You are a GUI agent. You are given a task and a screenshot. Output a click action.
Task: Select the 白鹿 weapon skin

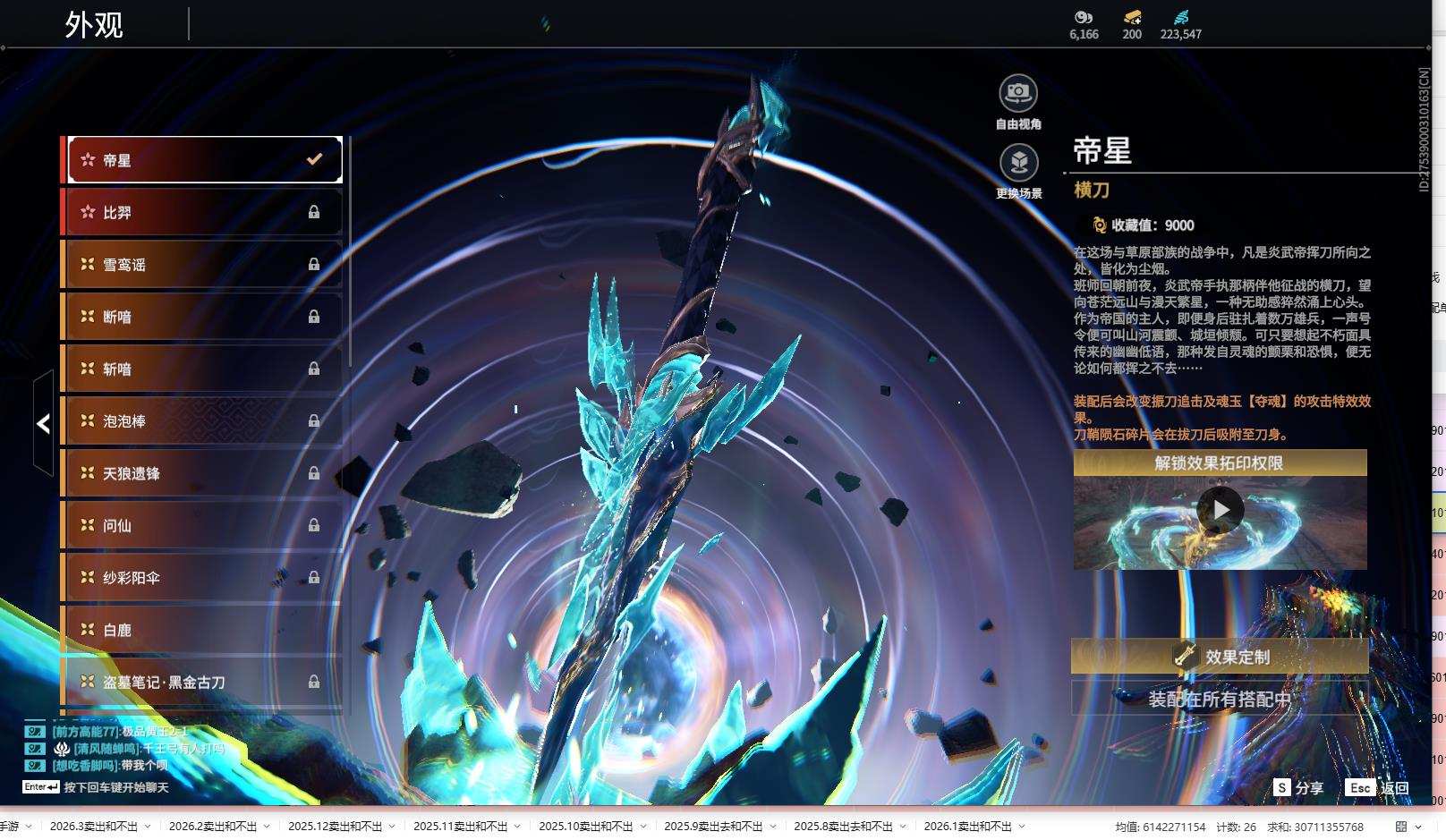(201, 630)
